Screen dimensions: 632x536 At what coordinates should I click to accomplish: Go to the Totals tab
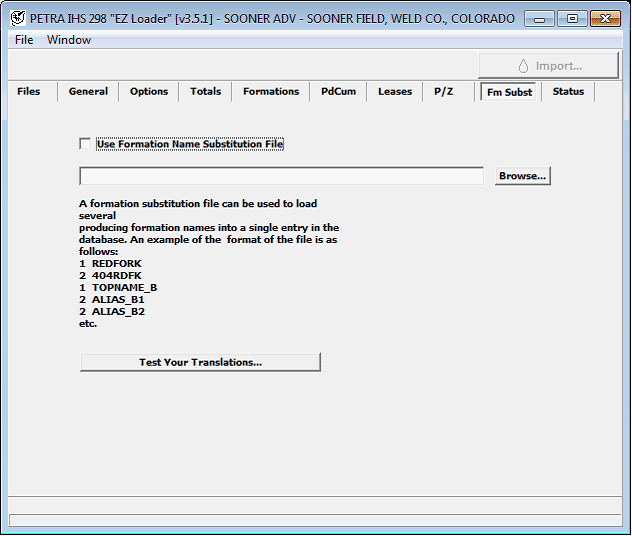(206, 91)
